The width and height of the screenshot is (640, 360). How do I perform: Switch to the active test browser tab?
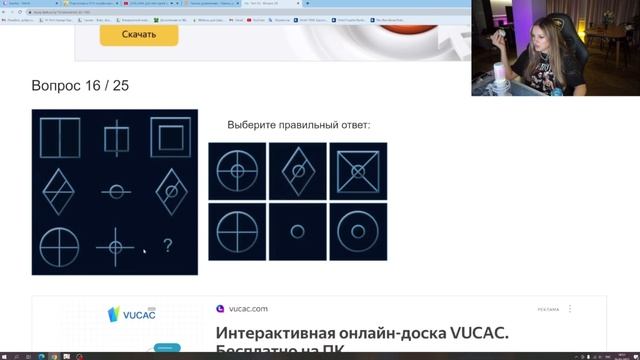tap(271, 3)
